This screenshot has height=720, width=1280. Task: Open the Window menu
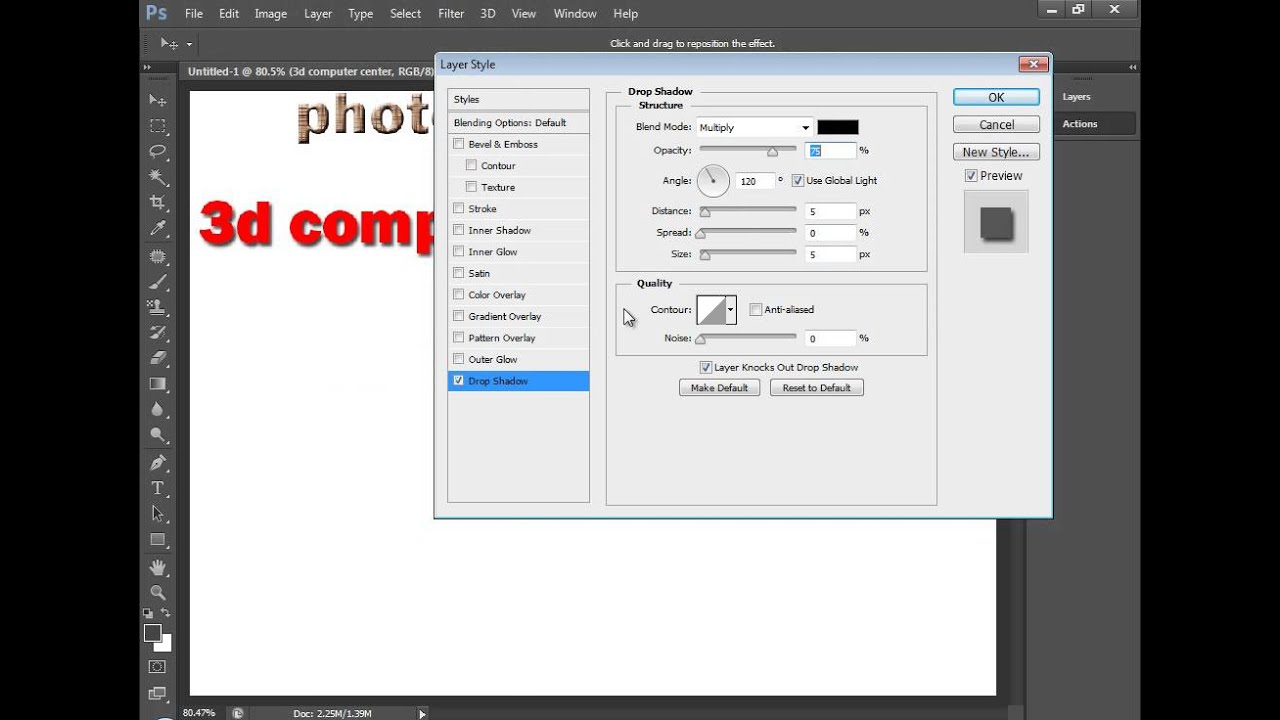575,14
